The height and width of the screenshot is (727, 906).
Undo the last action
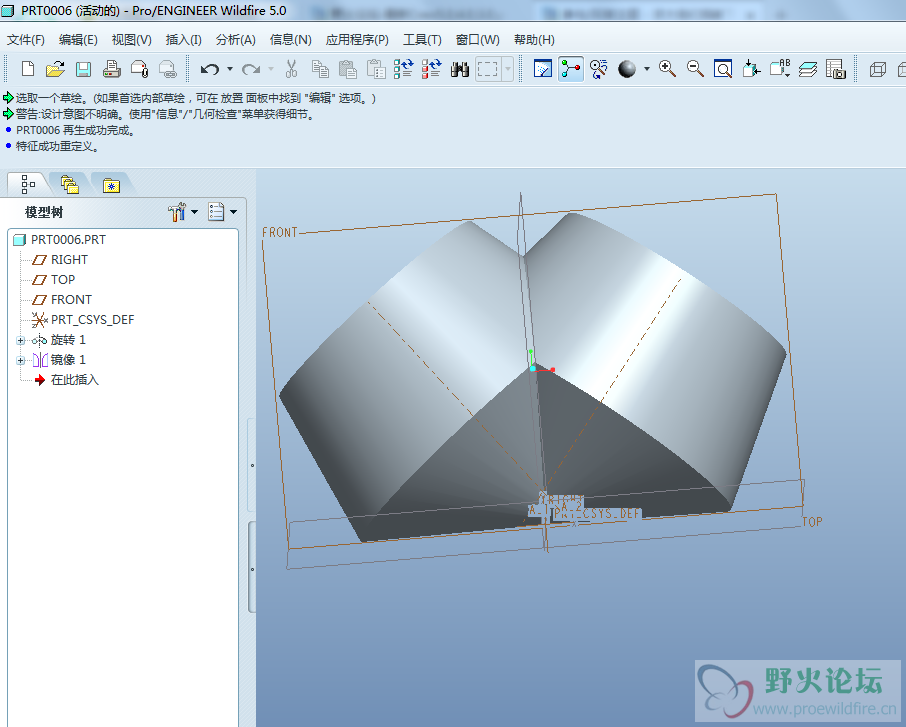pyautogui.click(x=209, y=69)
